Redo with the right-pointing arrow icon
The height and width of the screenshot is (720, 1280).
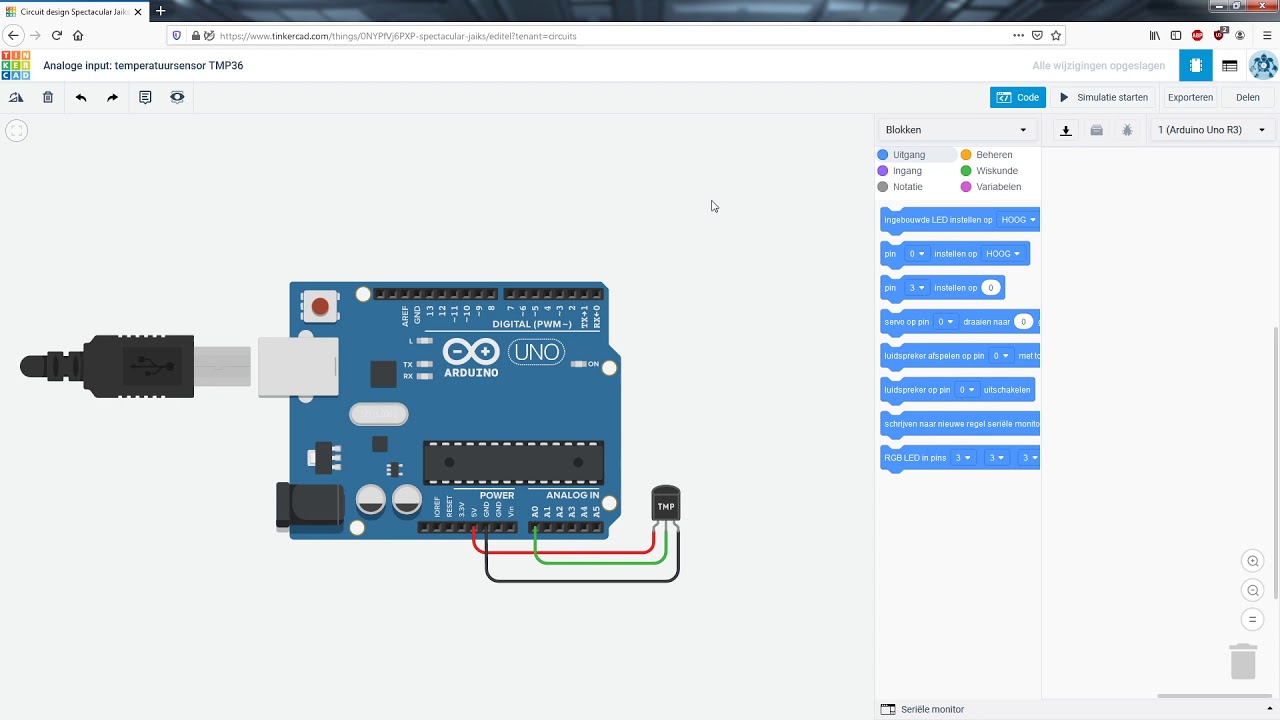112,97
